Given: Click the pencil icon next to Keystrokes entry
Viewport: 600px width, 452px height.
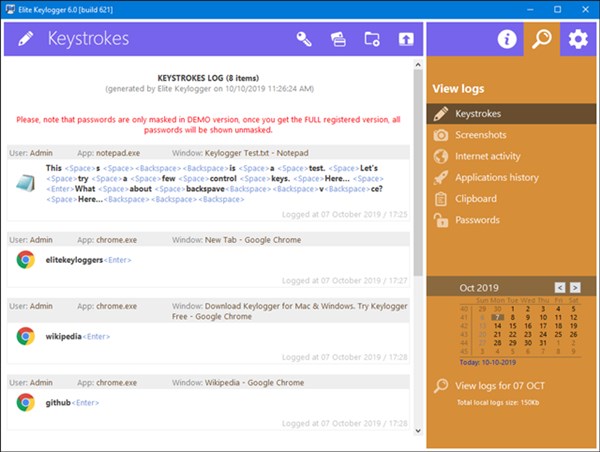Looking at the screenshot, I should [x=440, y=114].
